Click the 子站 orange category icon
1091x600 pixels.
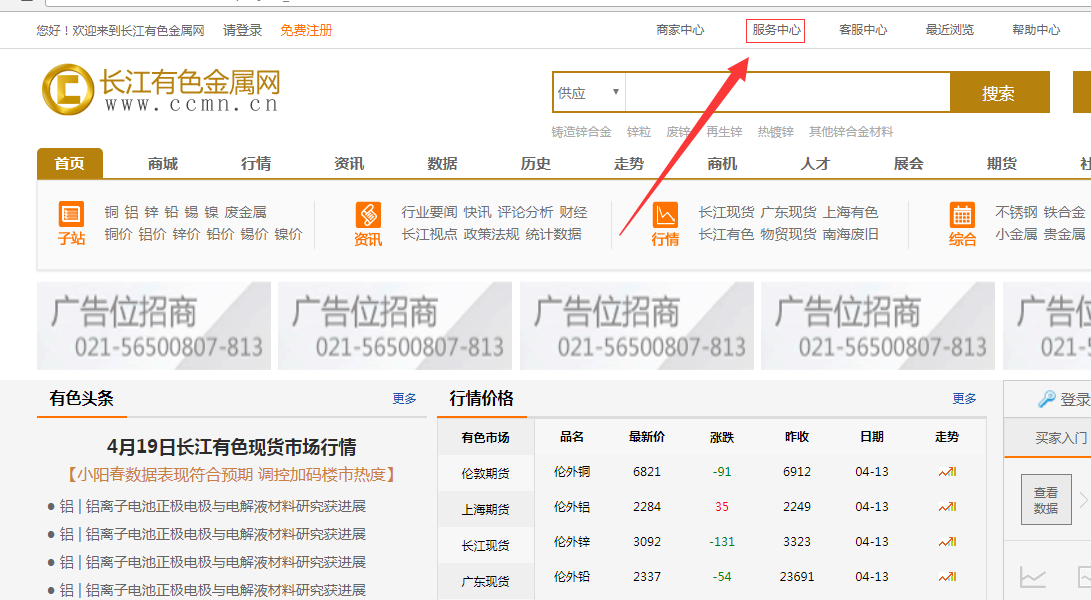coord(71,214)
